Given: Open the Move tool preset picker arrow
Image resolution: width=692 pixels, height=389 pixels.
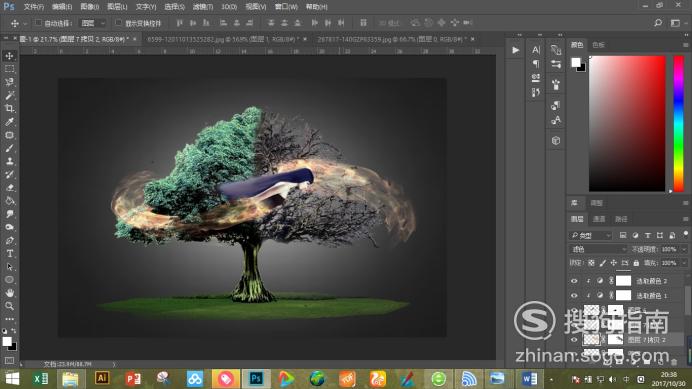Looking at the screenshot, I should (25, 23).
